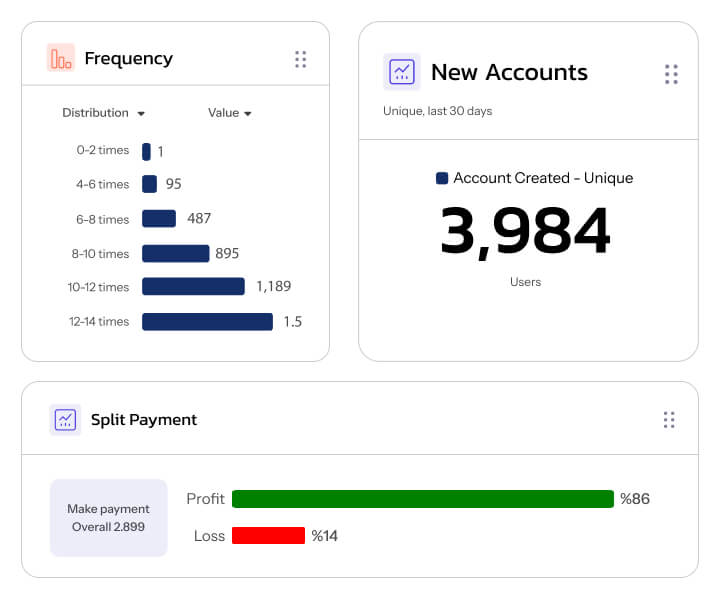
Task: Click the Split Payment chart icon
Action: 65,419
